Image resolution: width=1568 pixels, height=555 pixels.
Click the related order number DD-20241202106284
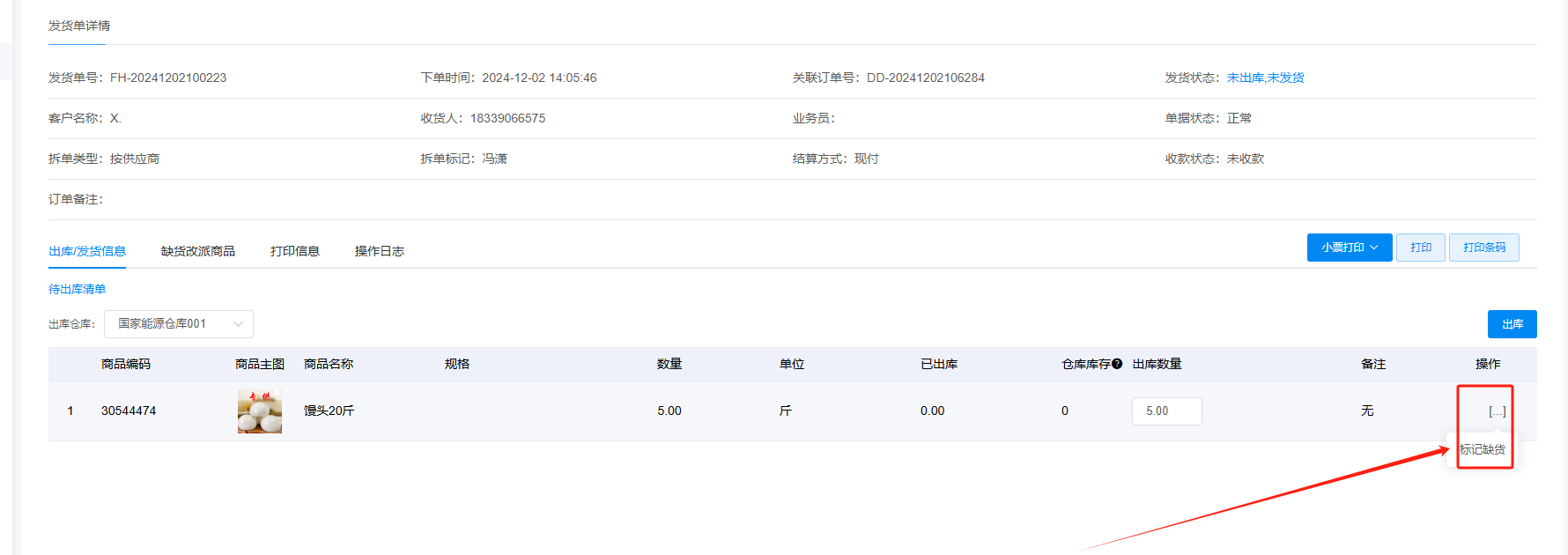point(925,78)
